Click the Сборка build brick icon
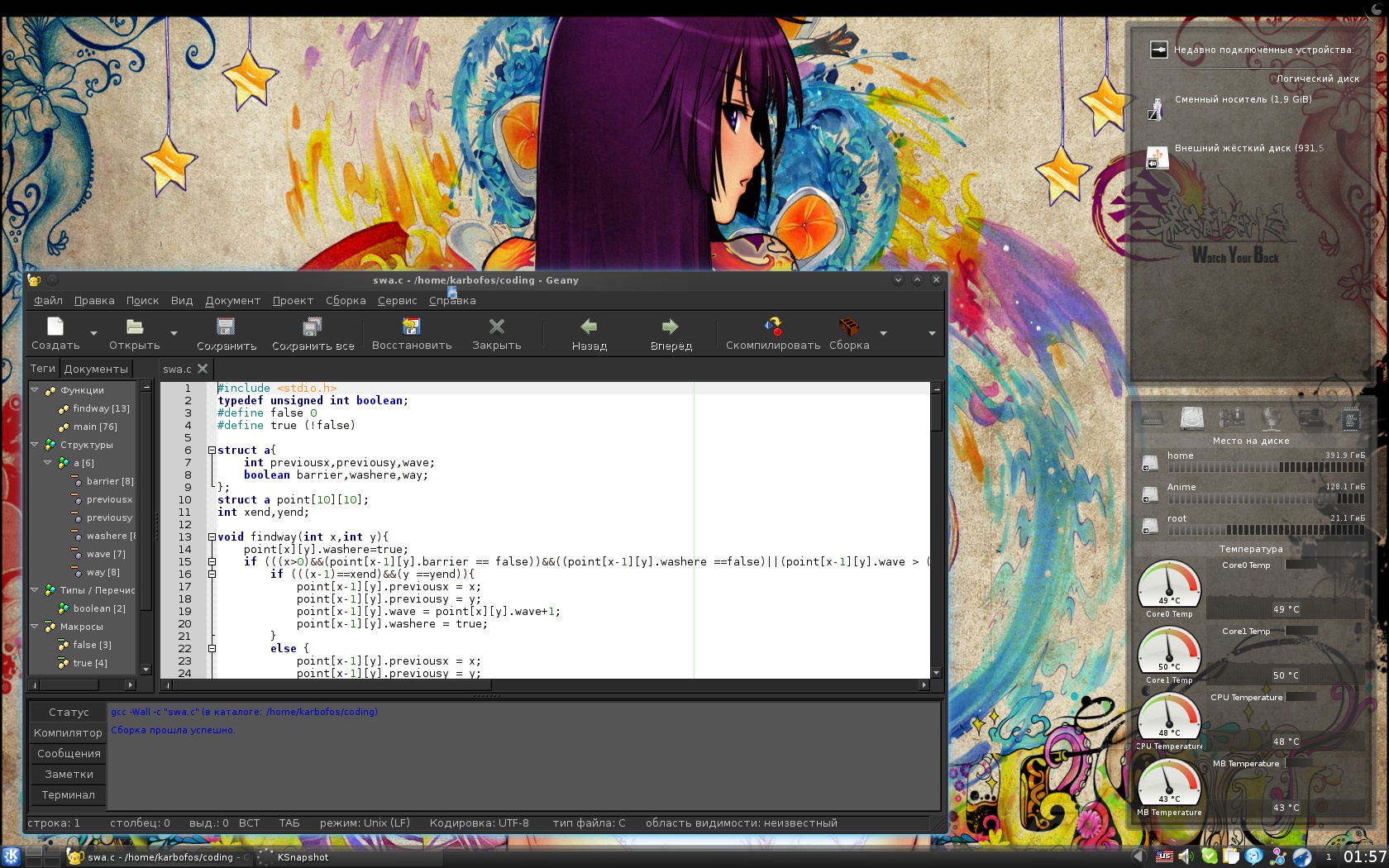The width and height of the screenshot is (1389, 868). pos(848,327)
